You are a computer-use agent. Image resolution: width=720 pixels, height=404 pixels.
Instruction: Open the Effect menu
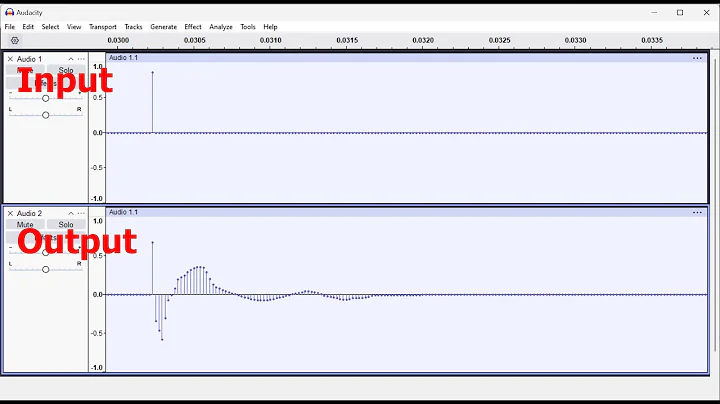193,27
